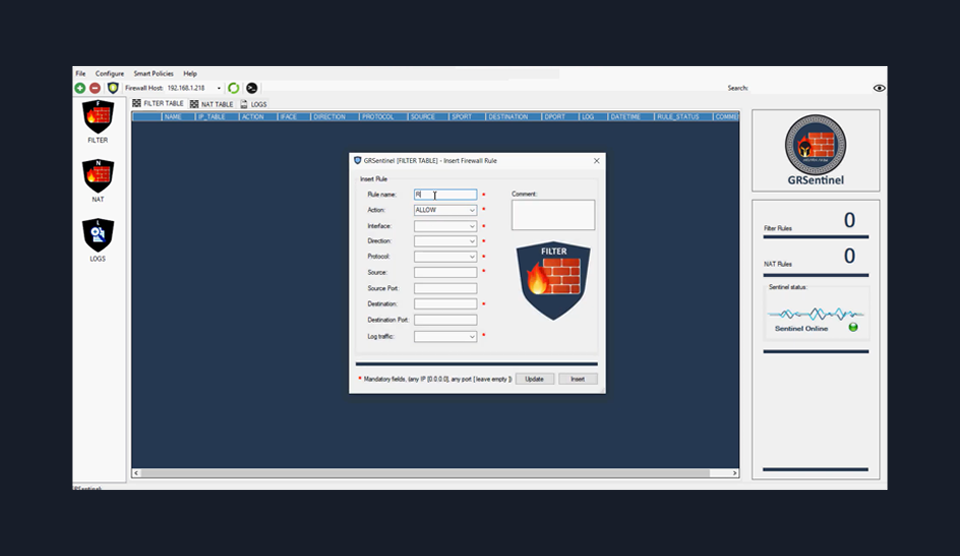Click the red remove rule icon
Image resolution: width=960 pixels, height=556 pixels.
click(x=95, y=88)
